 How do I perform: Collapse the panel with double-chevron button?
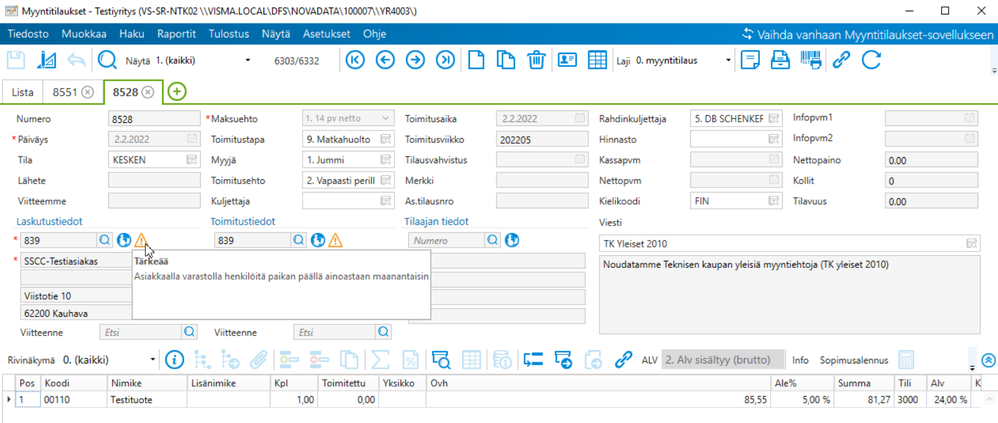point(989,359)
